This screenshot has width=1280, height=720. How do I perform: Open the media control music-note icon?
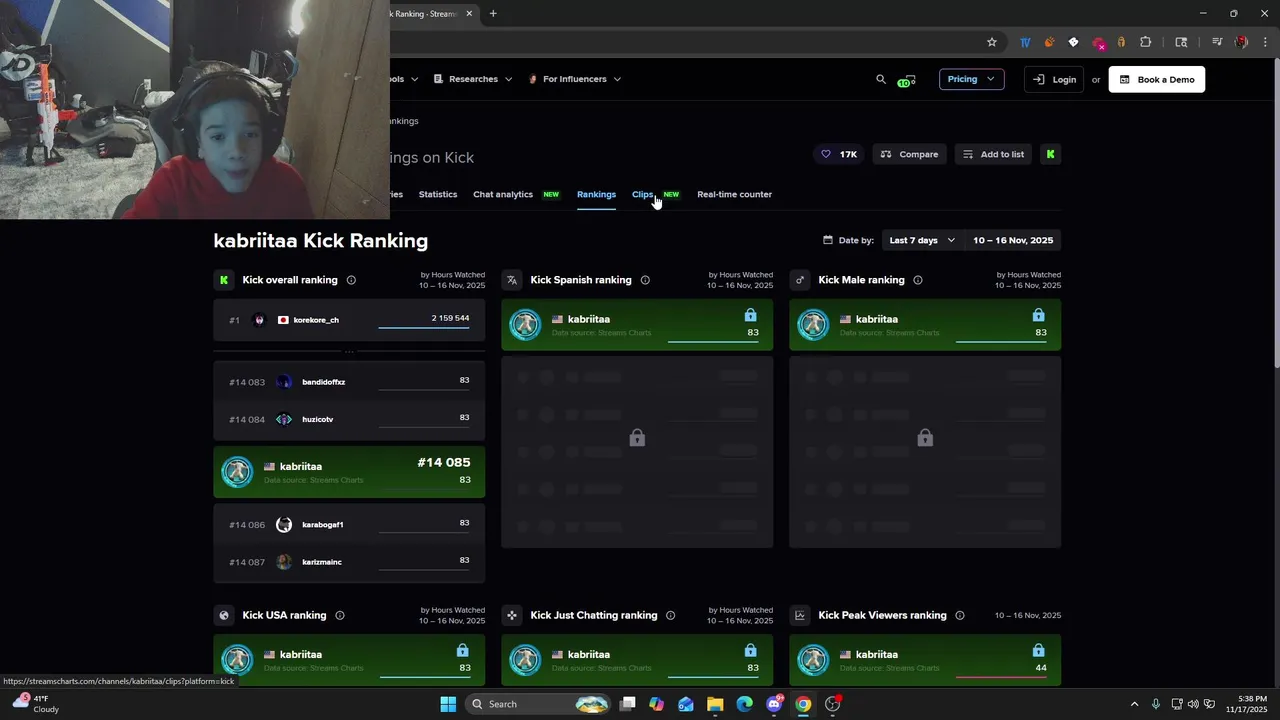pyautogui.click(x=1217, y=42)
